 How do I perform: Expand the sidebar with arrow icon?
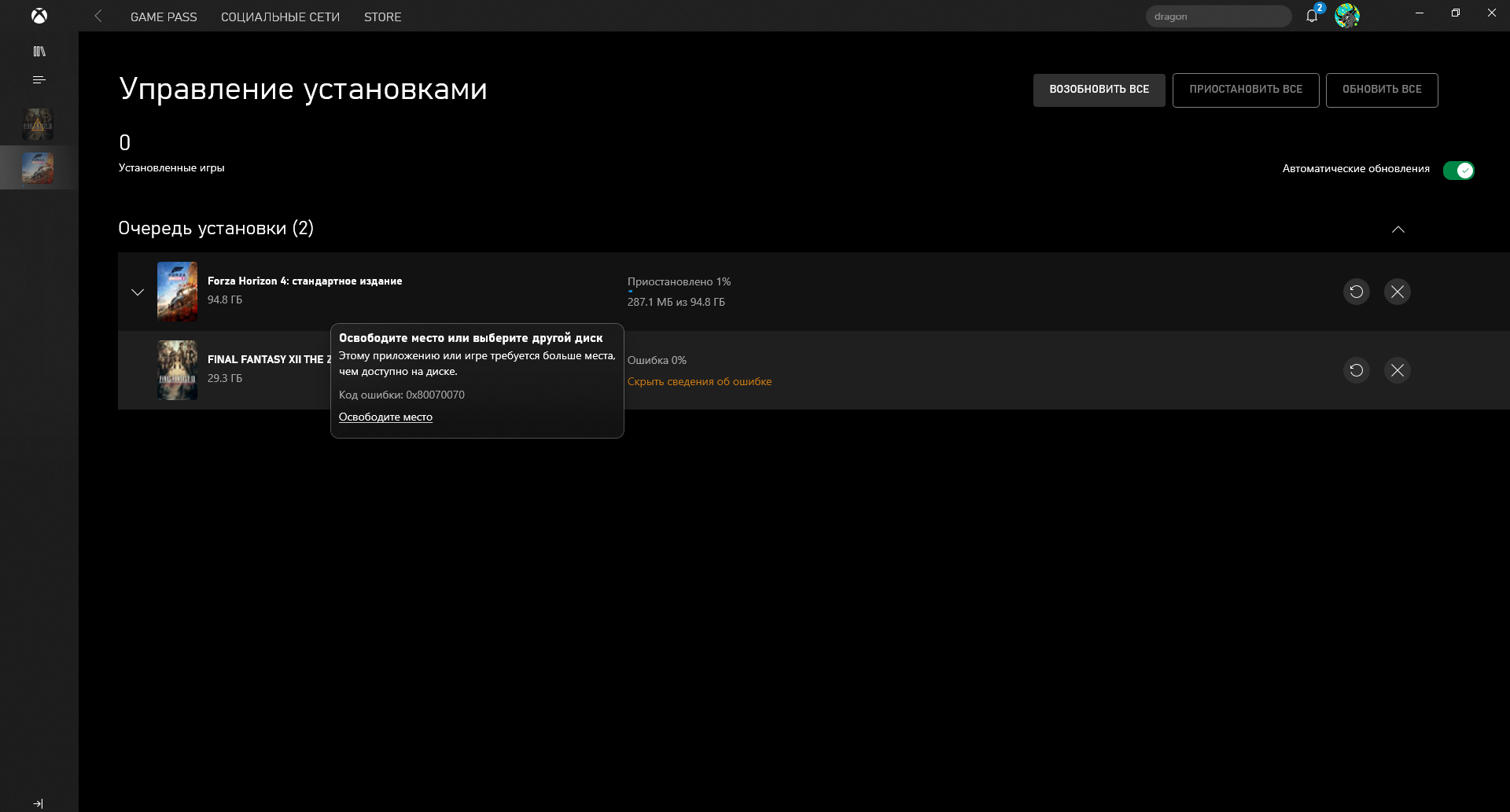[x=39, y=803]
